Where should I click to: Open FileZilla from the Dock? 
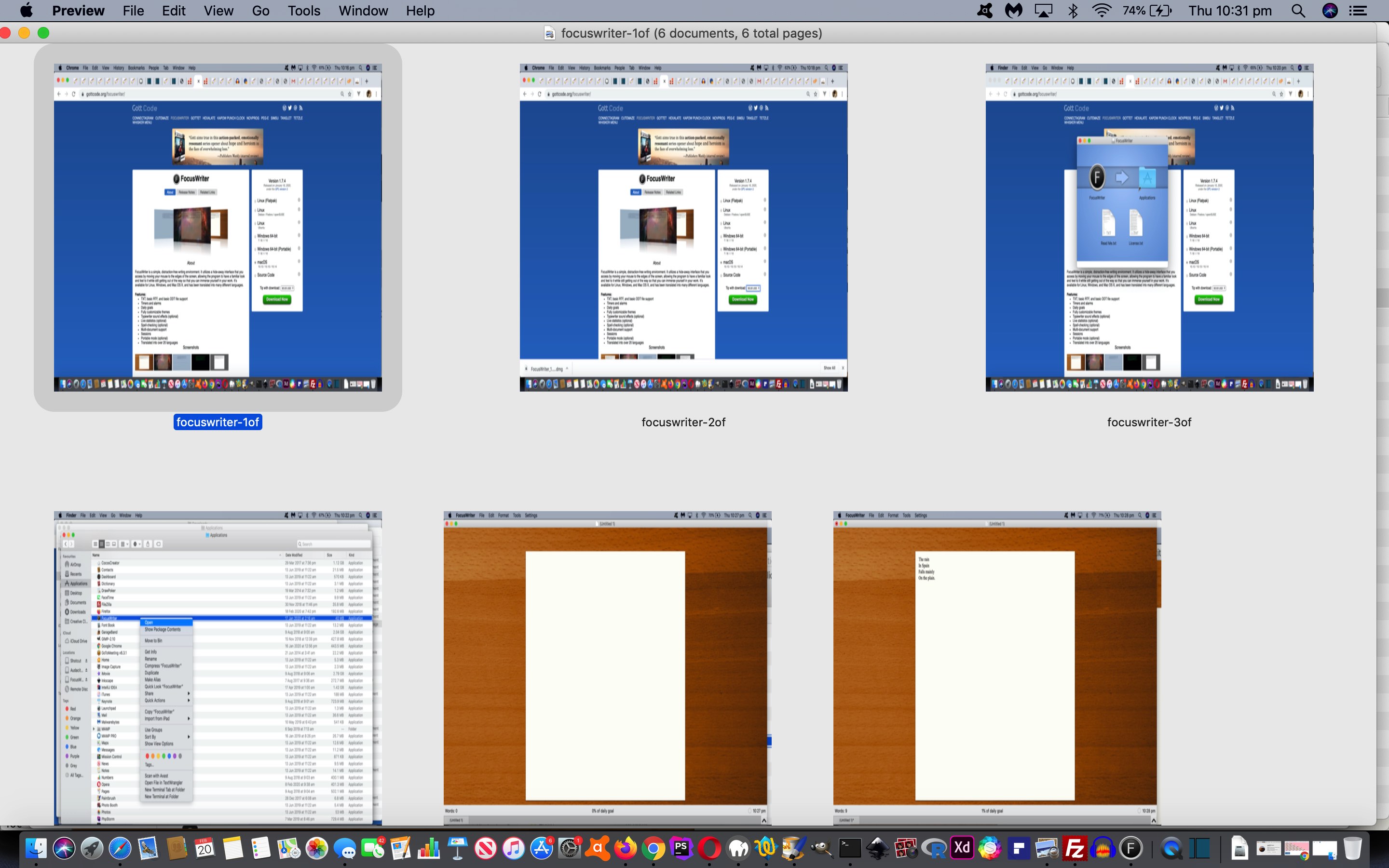pos(1075,848)
